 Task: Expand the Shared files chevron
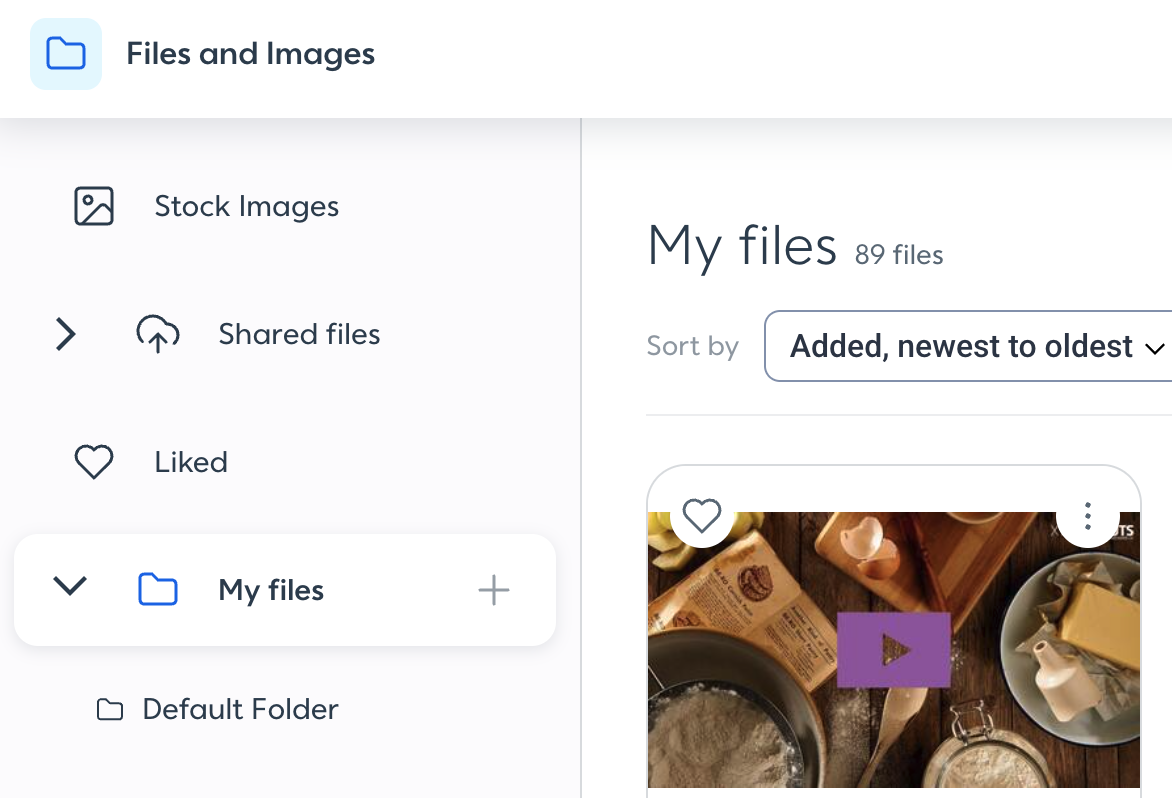coord(66,334)
